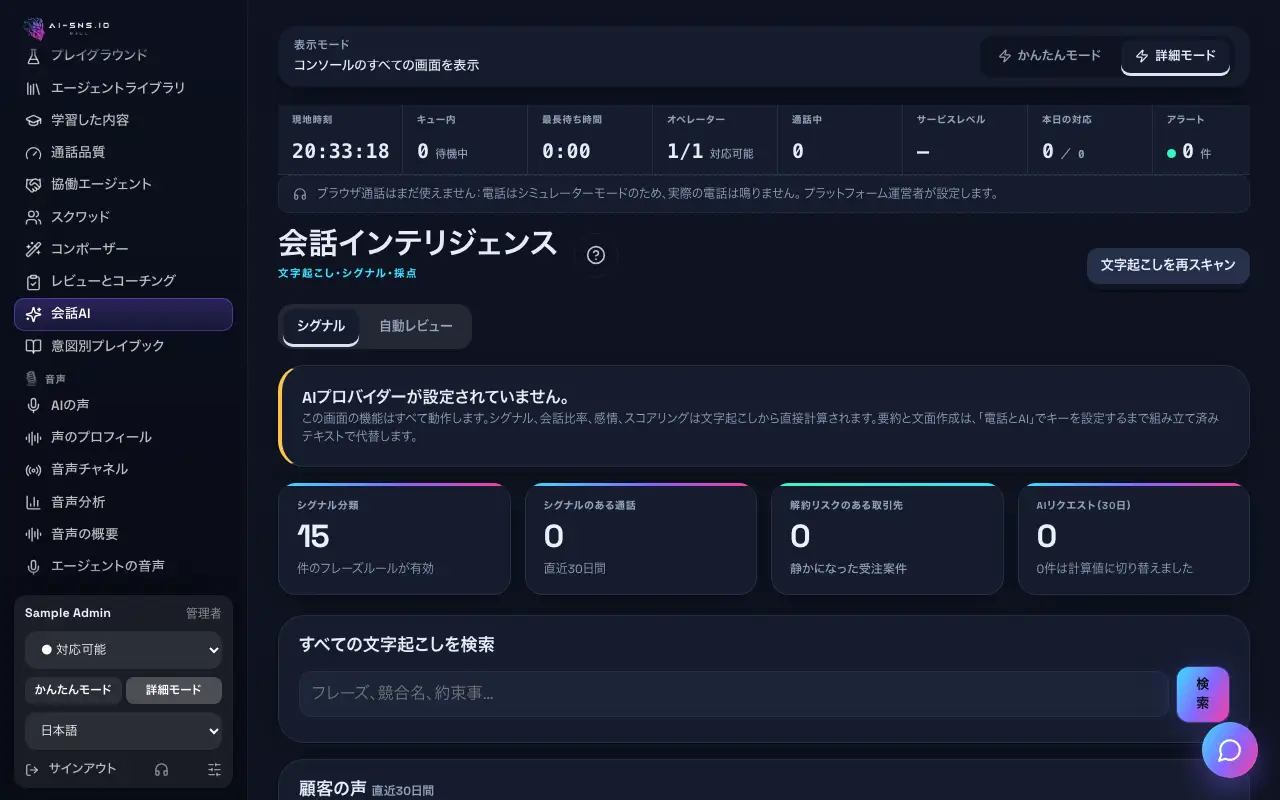Click the waveform icon for 音声の概要
This screenshot has width=1280, height=800.
[x=33, y=534]
